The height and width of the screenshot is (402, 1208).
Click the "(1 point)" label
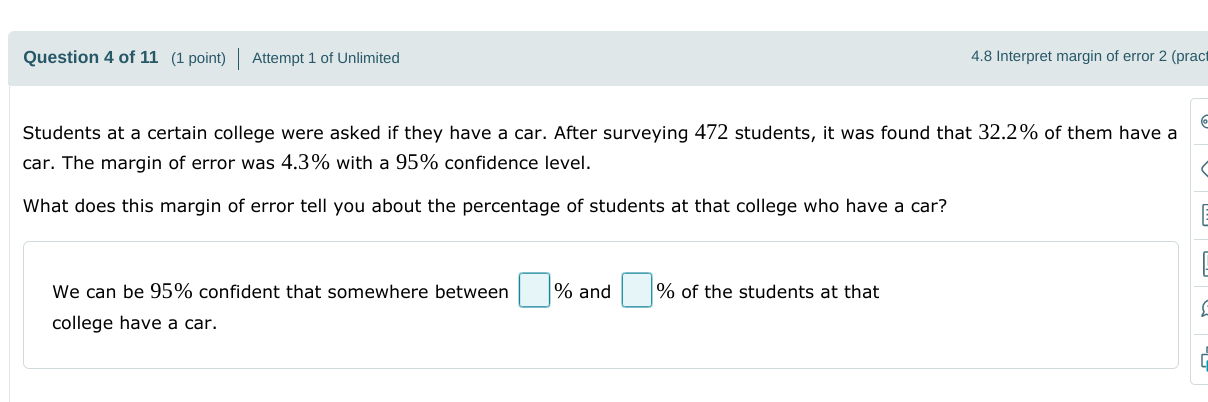tap(198, 58)
